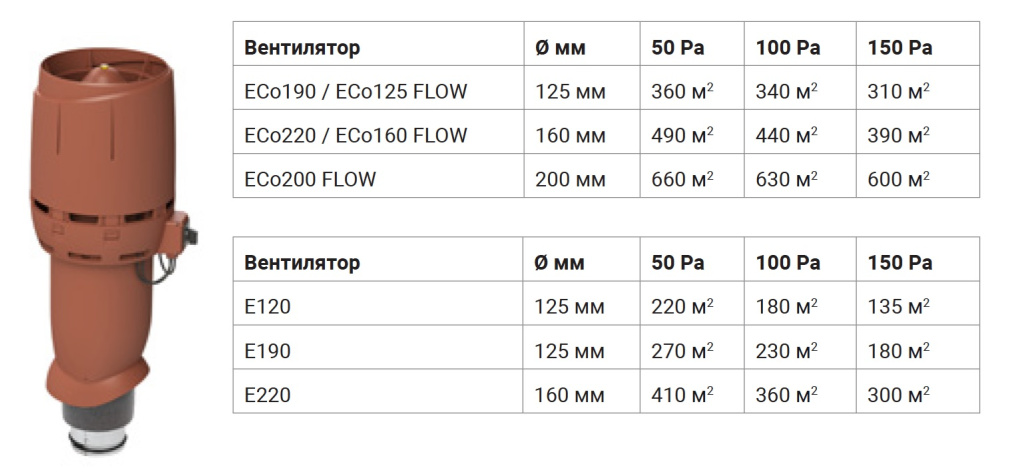Click the 600 м² value cell
1024x476 pixels.
918,176
